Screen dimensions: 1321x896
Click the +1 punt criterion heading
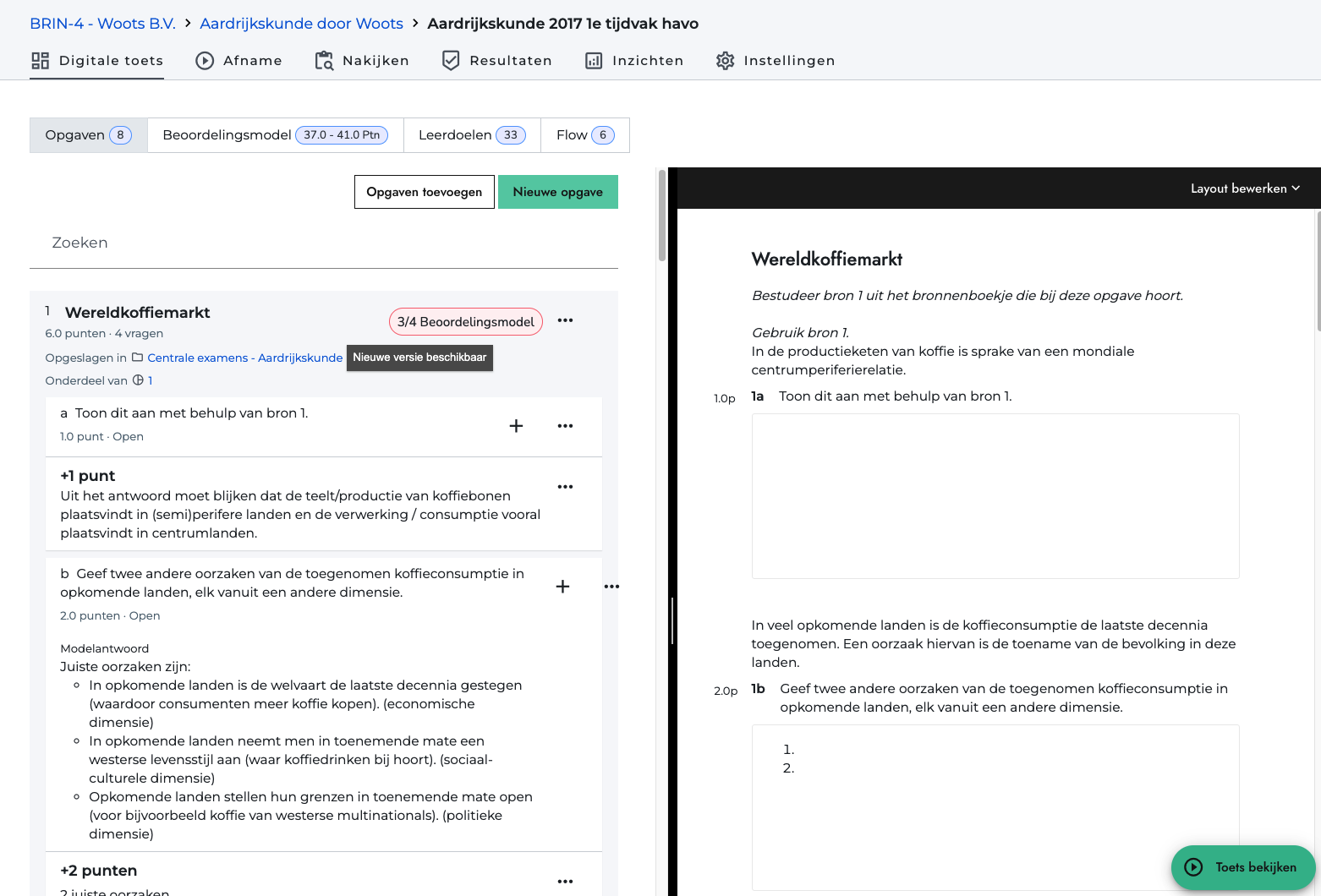tap(88, 476)
